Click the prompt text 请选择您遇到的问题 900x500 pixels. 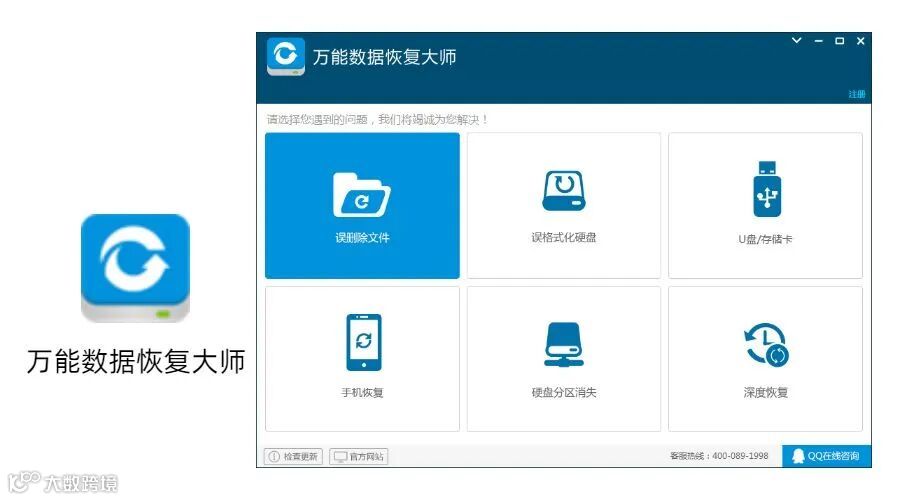point(317,119)
